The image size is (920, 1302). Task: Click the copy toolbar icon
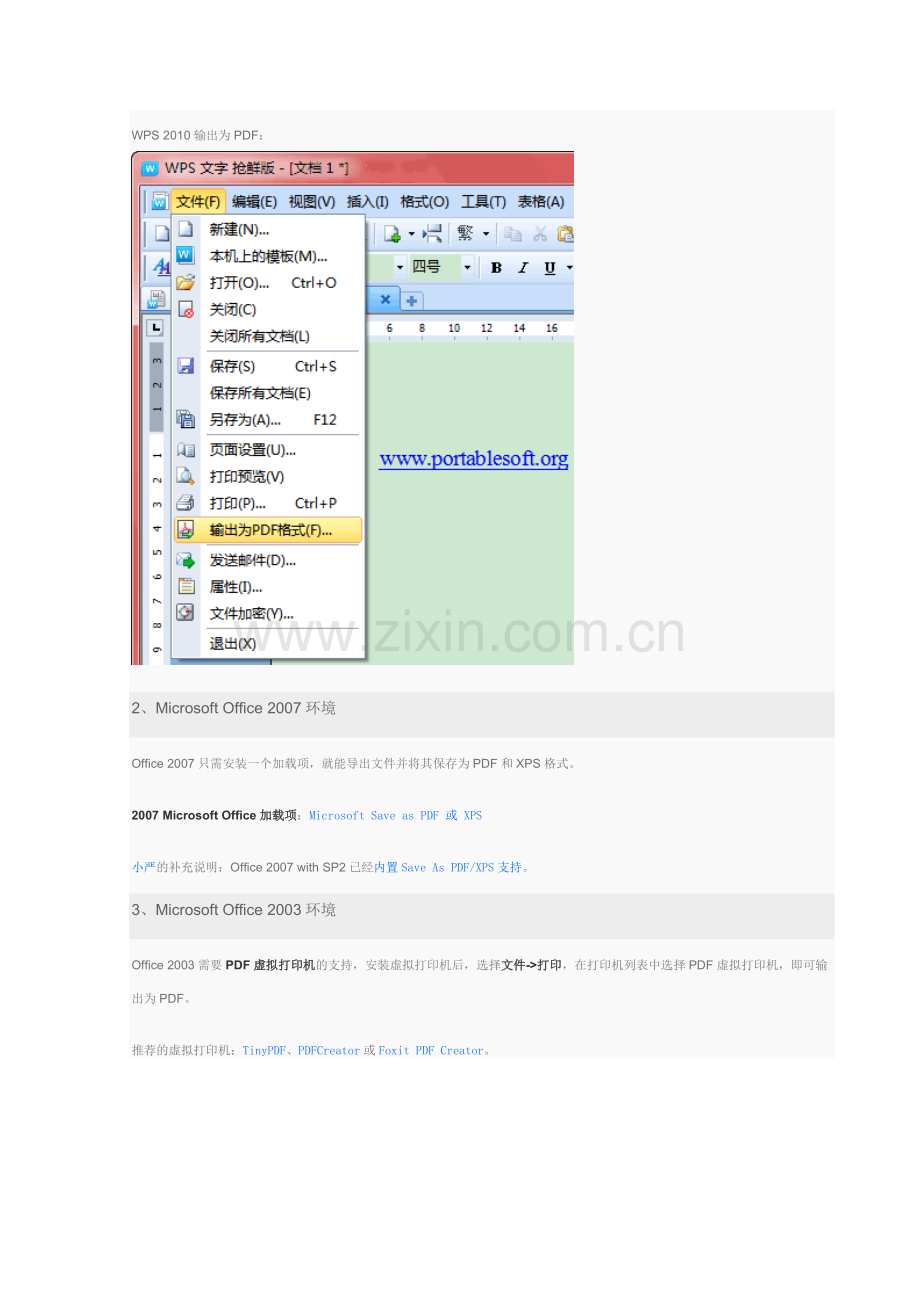(513, 234)
